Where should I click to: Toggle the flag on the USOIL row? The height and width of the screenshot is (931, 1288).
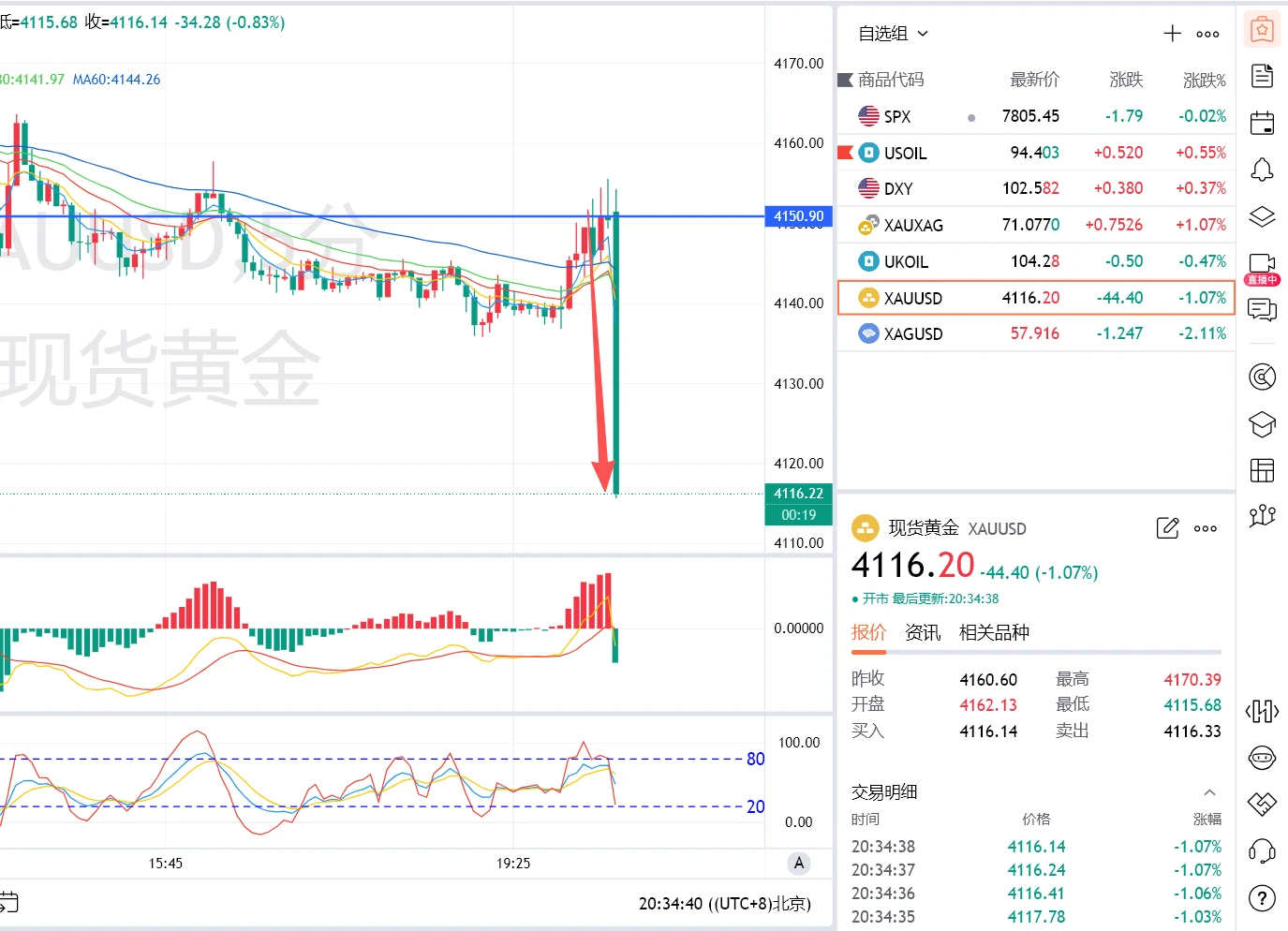(845, 153)
